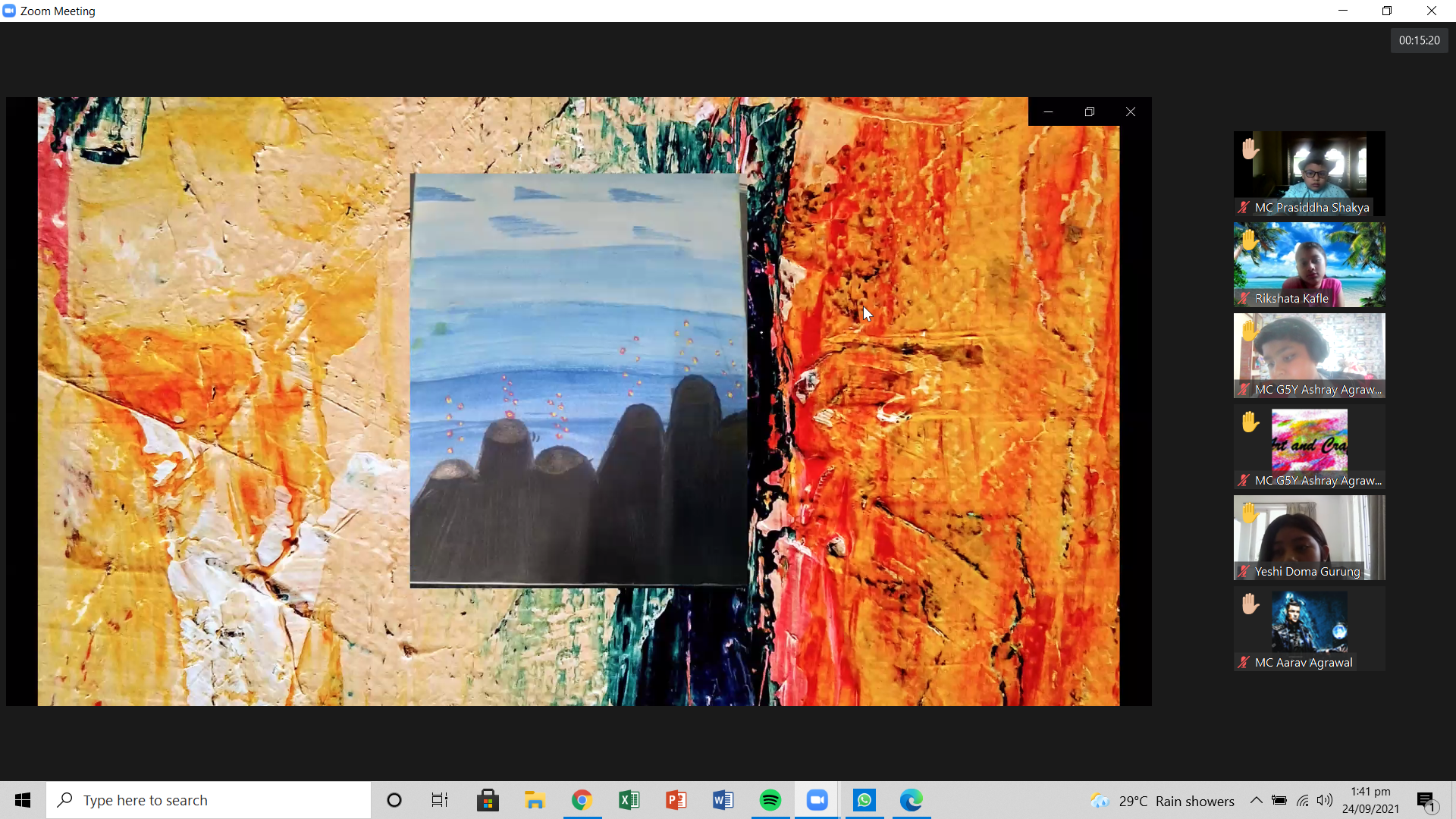Switch to WhatsApp in the taskbar
1456x819 pixels.
pos(864,800)
